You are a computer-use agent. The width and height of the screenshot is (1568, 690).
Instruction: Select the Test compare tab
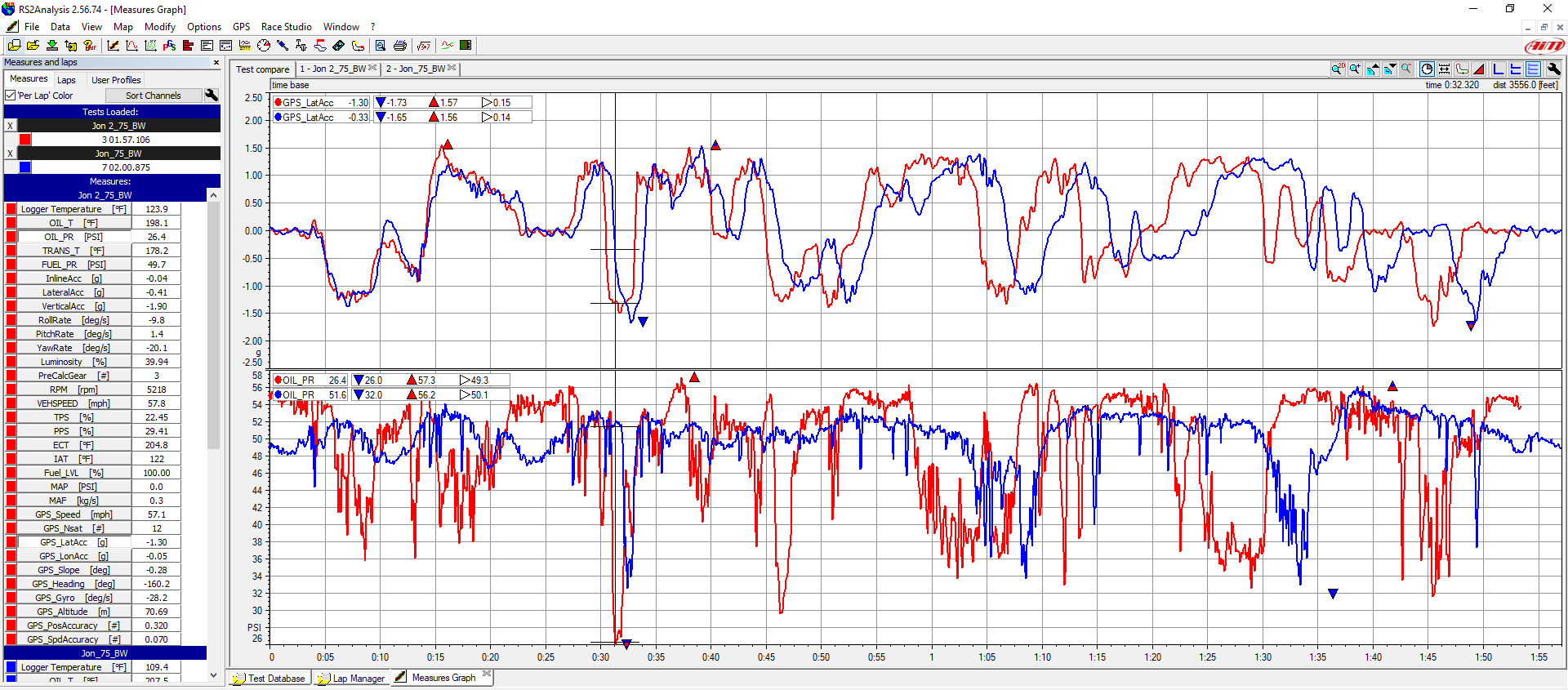click(263, 69)
